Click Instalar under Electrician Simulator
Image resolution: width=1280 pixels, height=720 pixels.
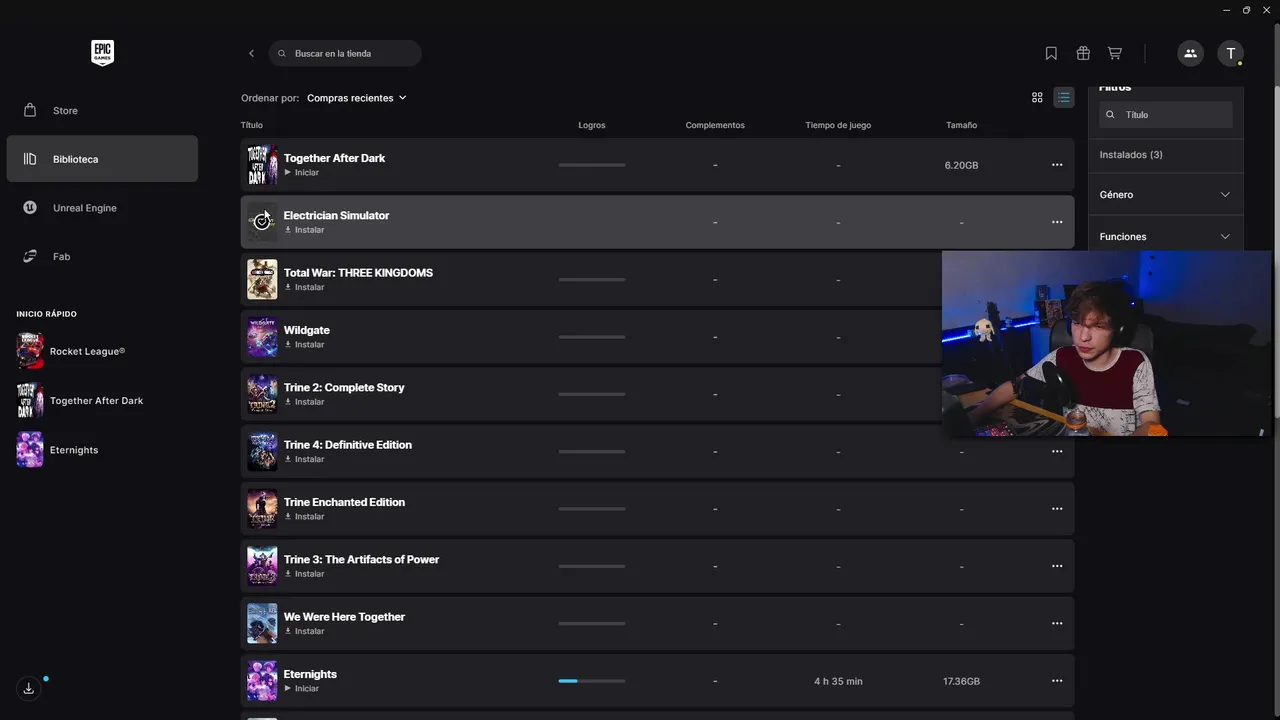[305, 230]
